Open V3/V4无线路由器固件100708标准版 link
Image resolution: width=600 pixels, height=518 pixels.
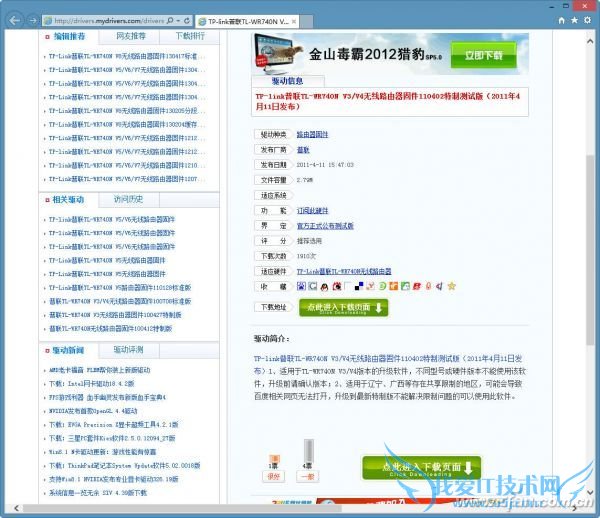pyautogui.click(x=120, y=301)
